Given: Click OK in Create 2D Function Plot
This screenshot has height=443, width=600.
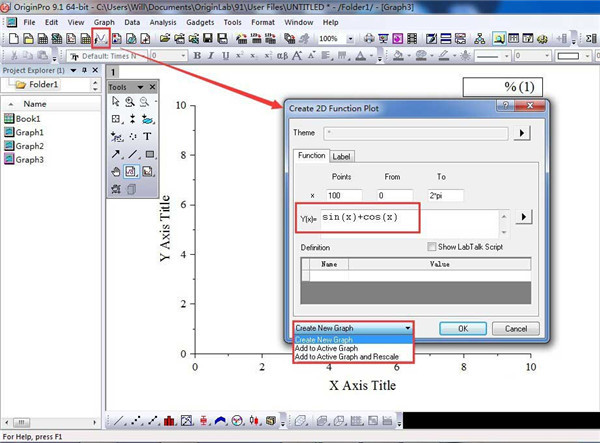Looking at the screenshot, I should 463,328.
